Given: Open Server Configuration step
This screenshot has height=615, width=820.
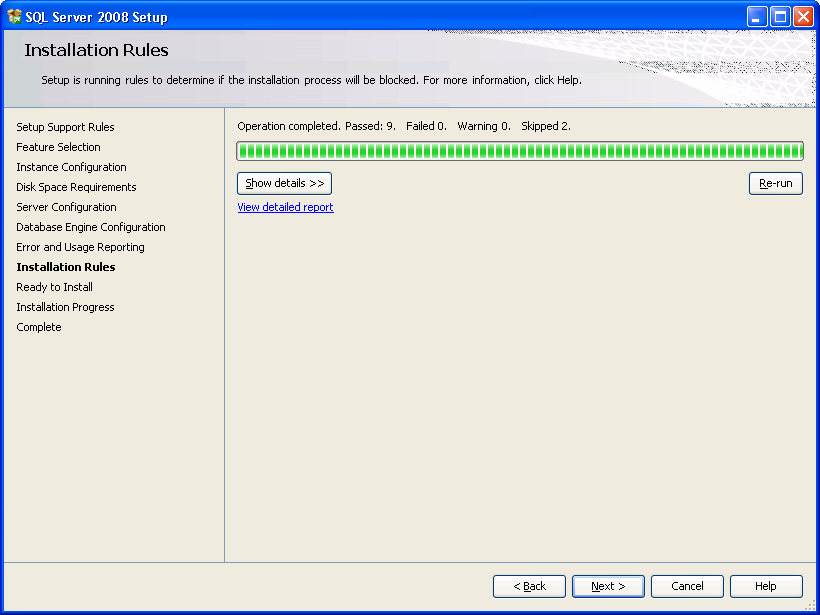Looking at the screenshot, I should point(66,207).
